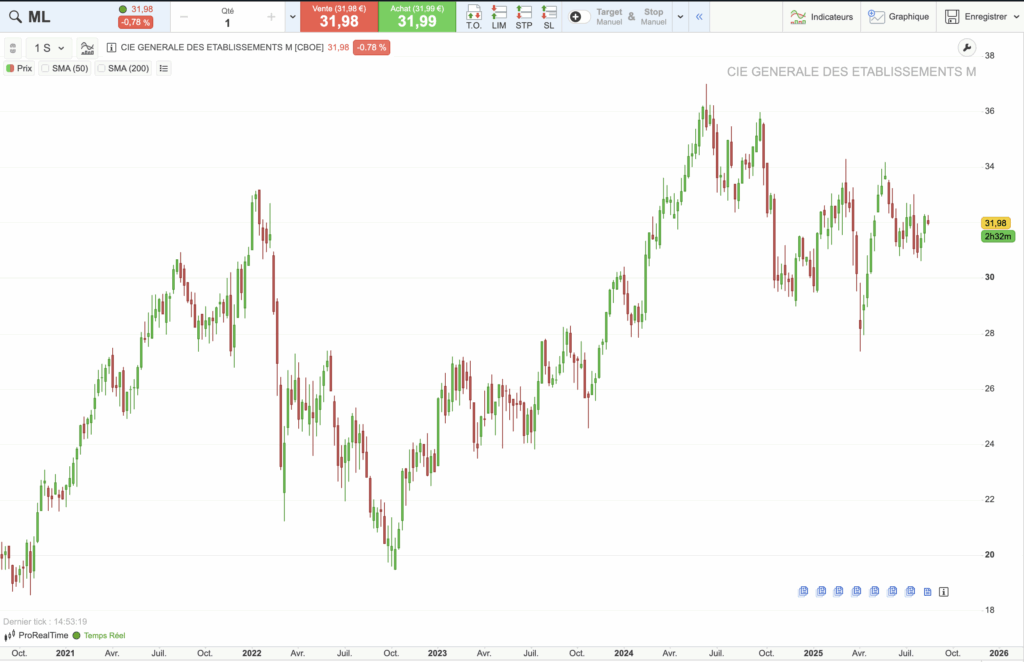Enable the SMA (50) checkbox
1024x662 pixels.
click(x=46, y=68)
